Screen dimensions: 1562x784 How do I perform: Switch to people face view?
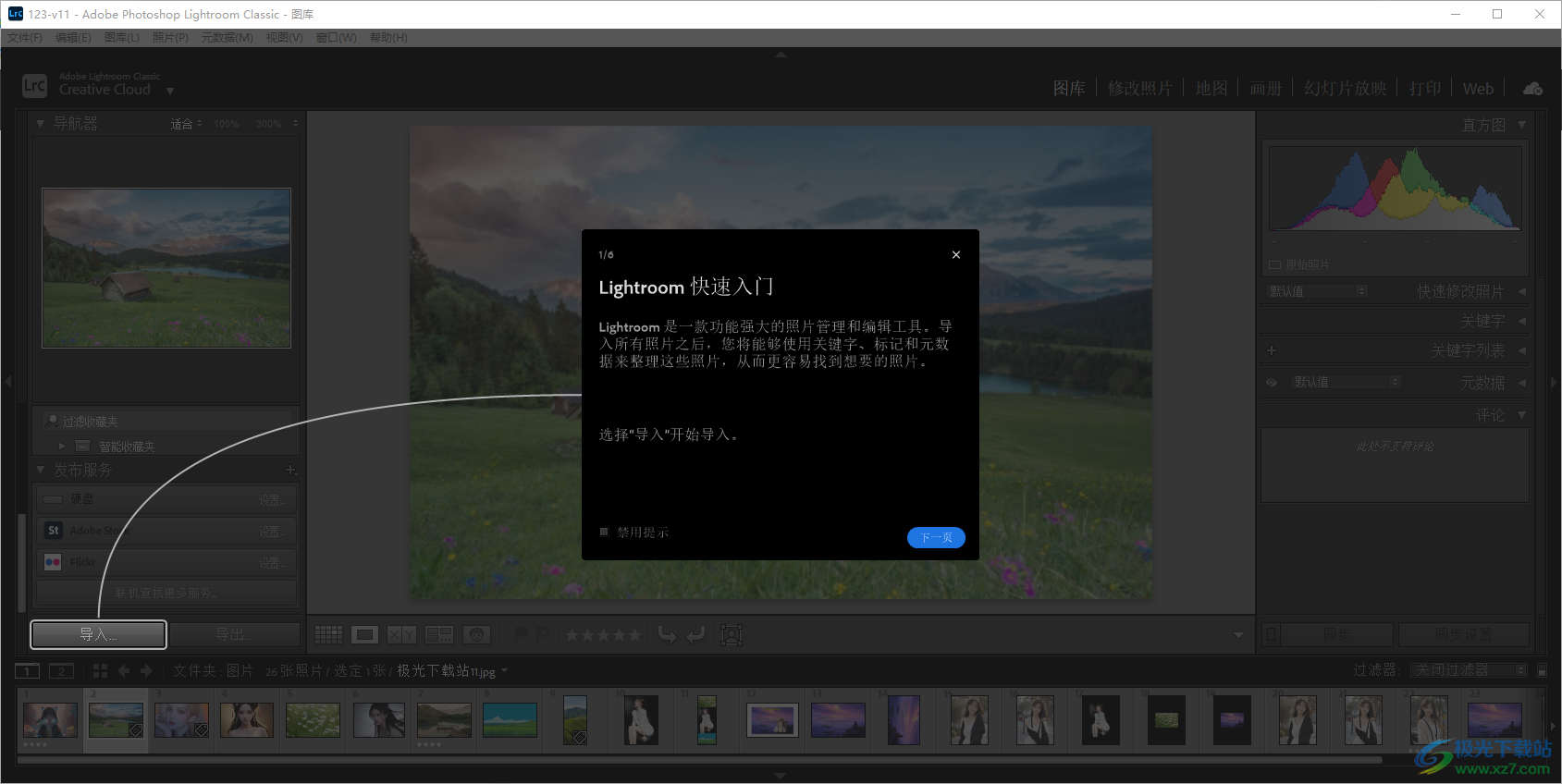click(476, 634)
